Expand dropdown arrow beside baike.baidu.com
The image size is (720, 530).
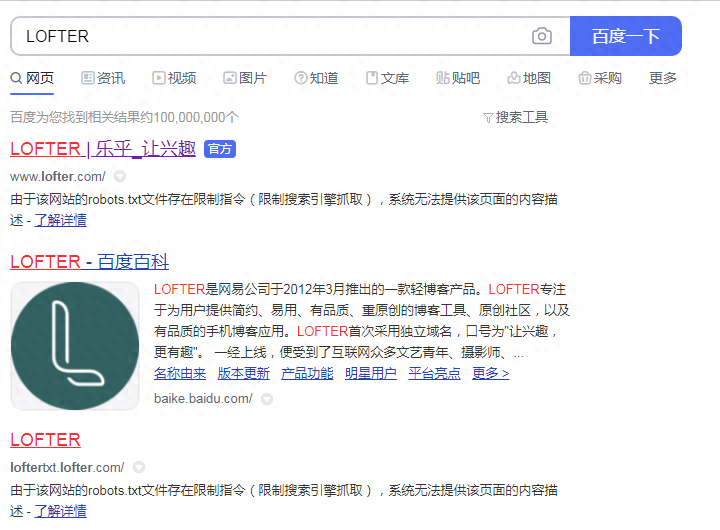coord(267,399)
